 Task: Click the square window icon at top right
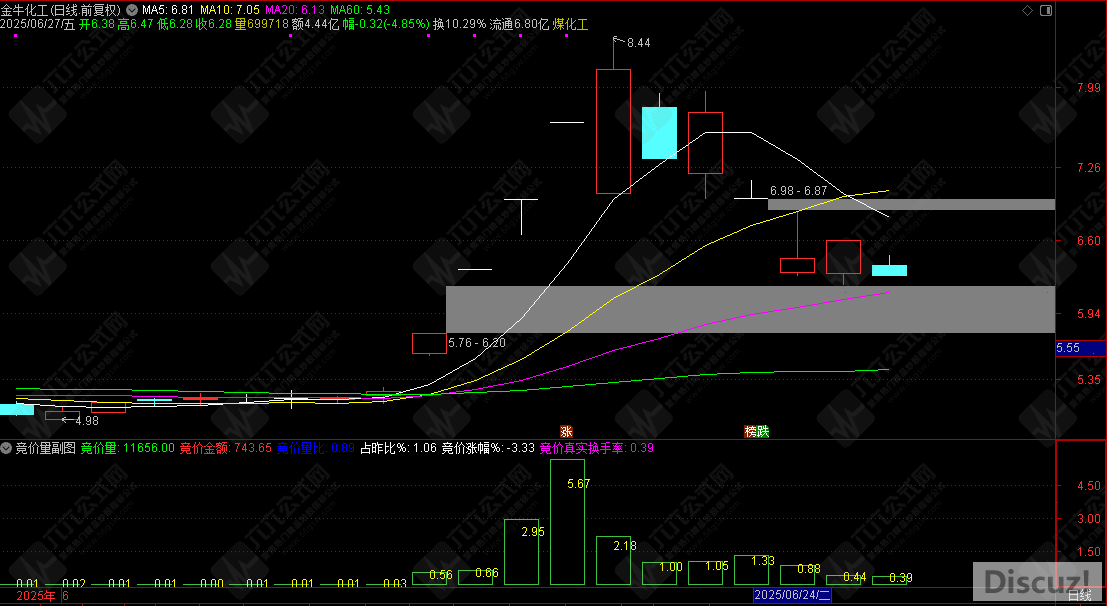coord(1045,10)
